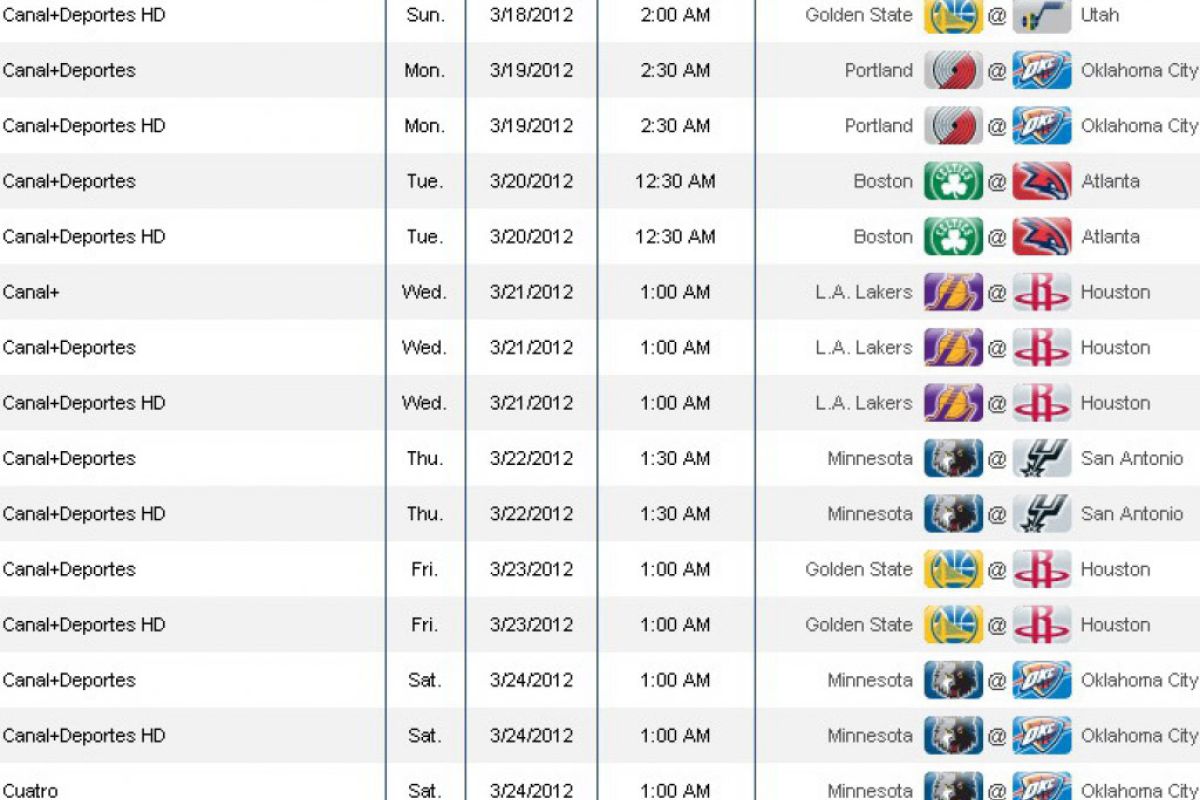Select Portland logo in Canal+Deportes HD row

point(953,126)
